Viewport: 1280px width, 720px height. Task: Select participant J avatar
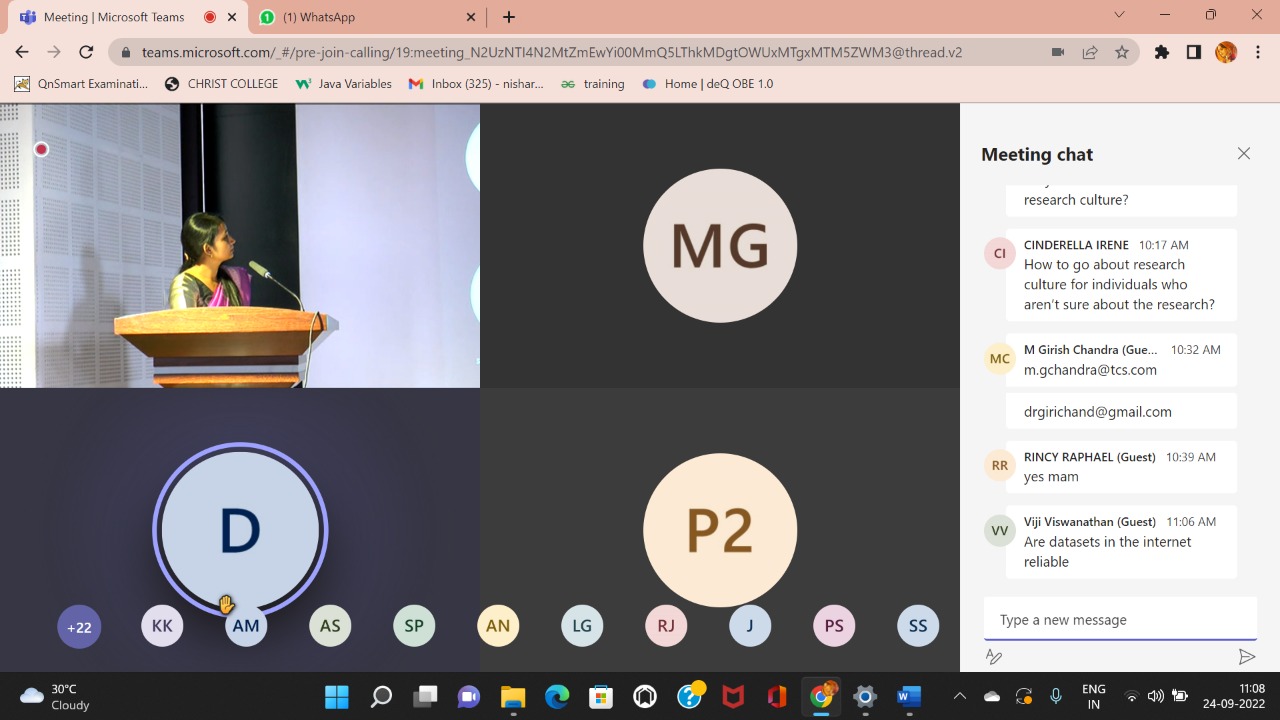coord(750,626)
